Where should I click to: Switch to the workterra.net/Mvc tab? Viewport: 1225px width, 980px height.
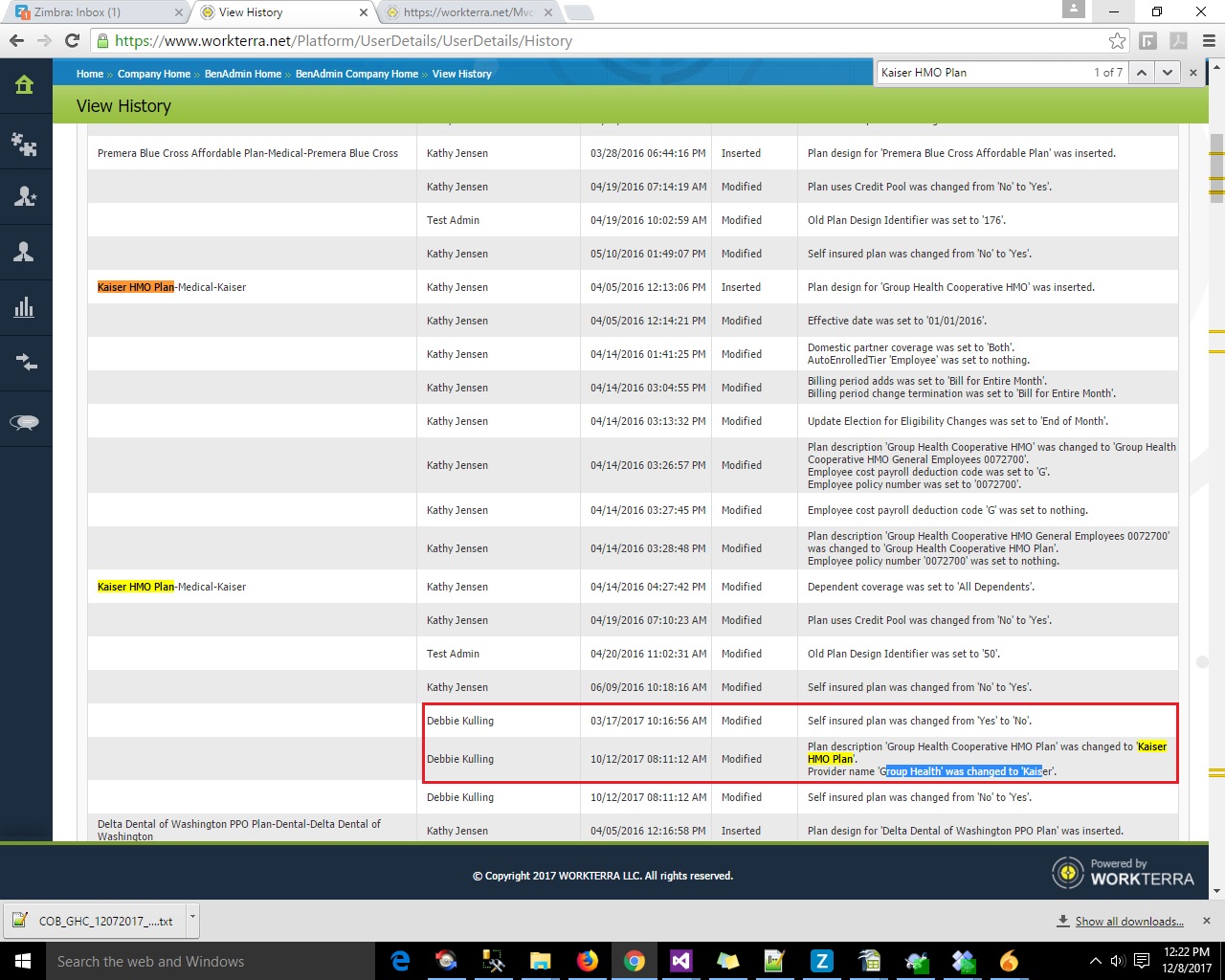[x=469, y=12]
